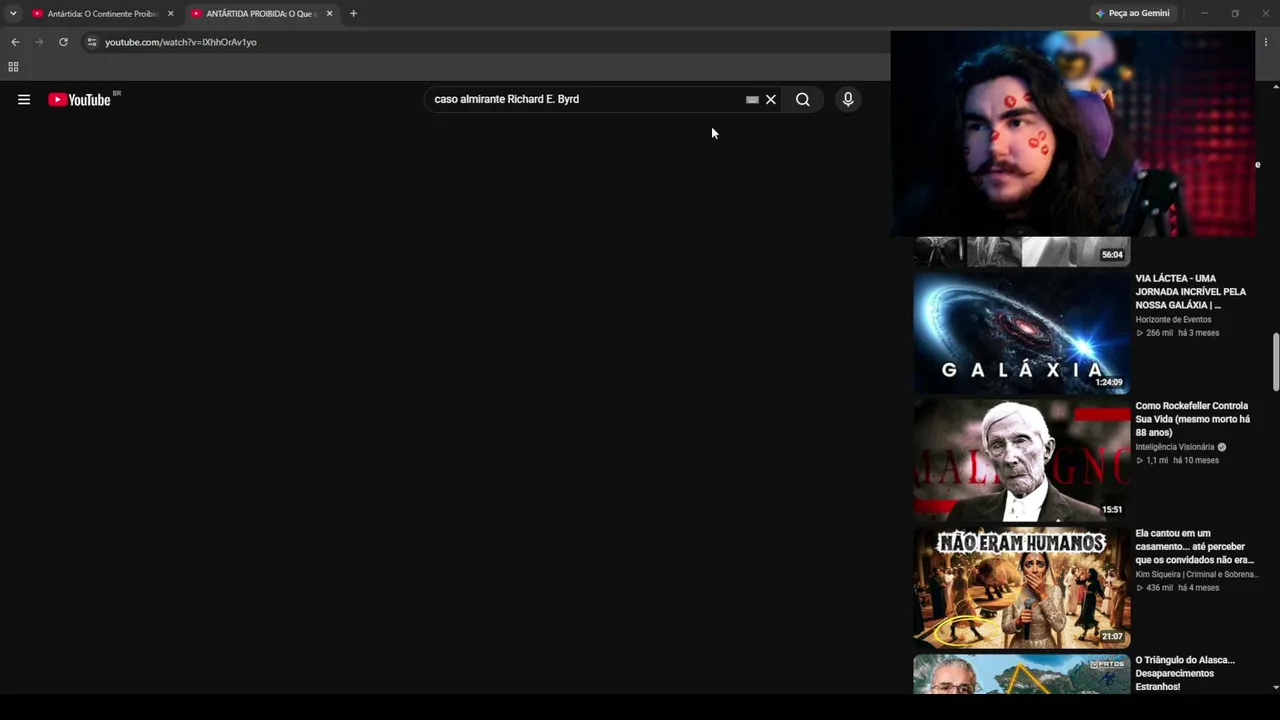Click the '21:07' duration badge

pyautogui.click(x=1112, y=636)
